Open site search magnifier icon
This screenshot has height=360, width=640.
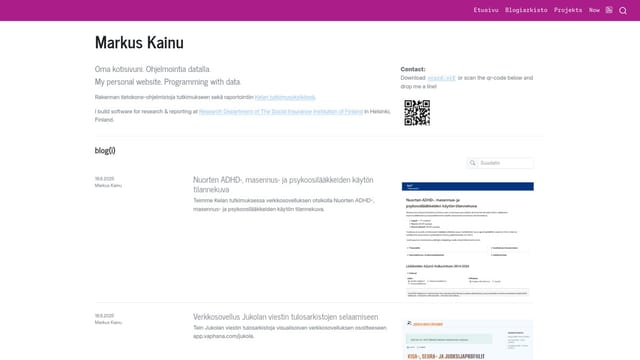pos(623,11)
